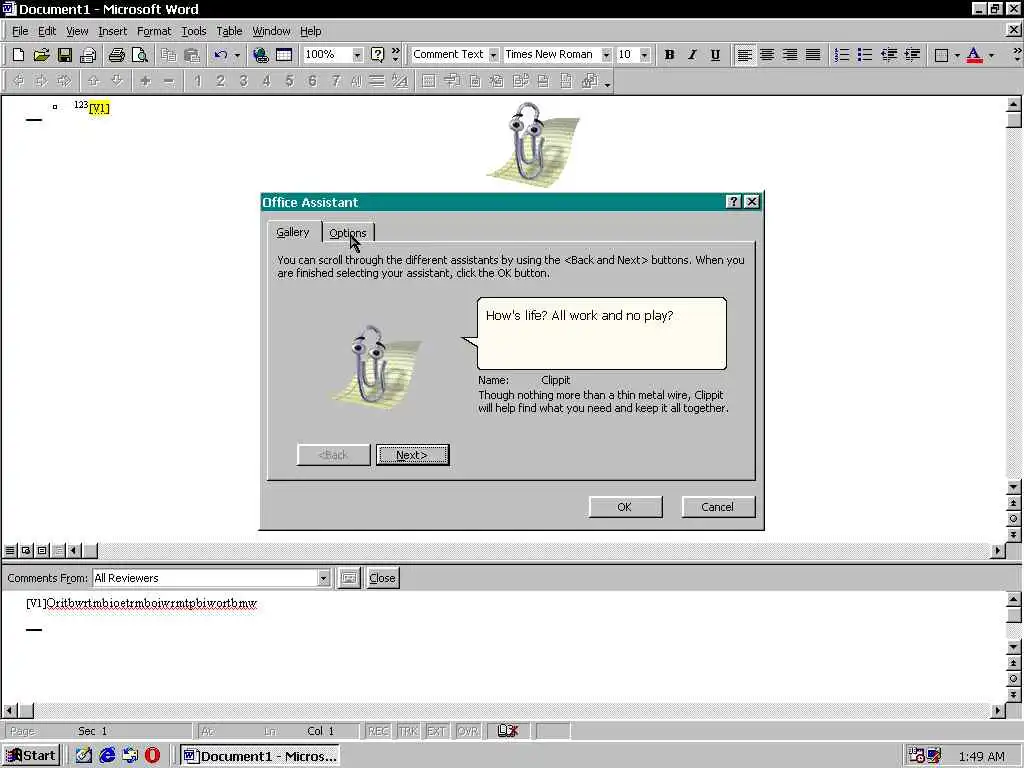The height and width of the screenshot is (768, 1024).
Task: Open the Zoom 100% dropdown
Action: [x=357, y=55]
